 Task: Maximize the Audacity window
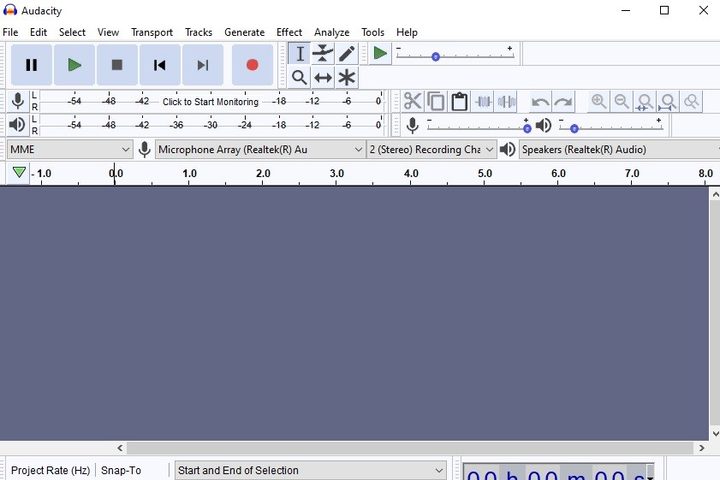[x=664, y=10]
